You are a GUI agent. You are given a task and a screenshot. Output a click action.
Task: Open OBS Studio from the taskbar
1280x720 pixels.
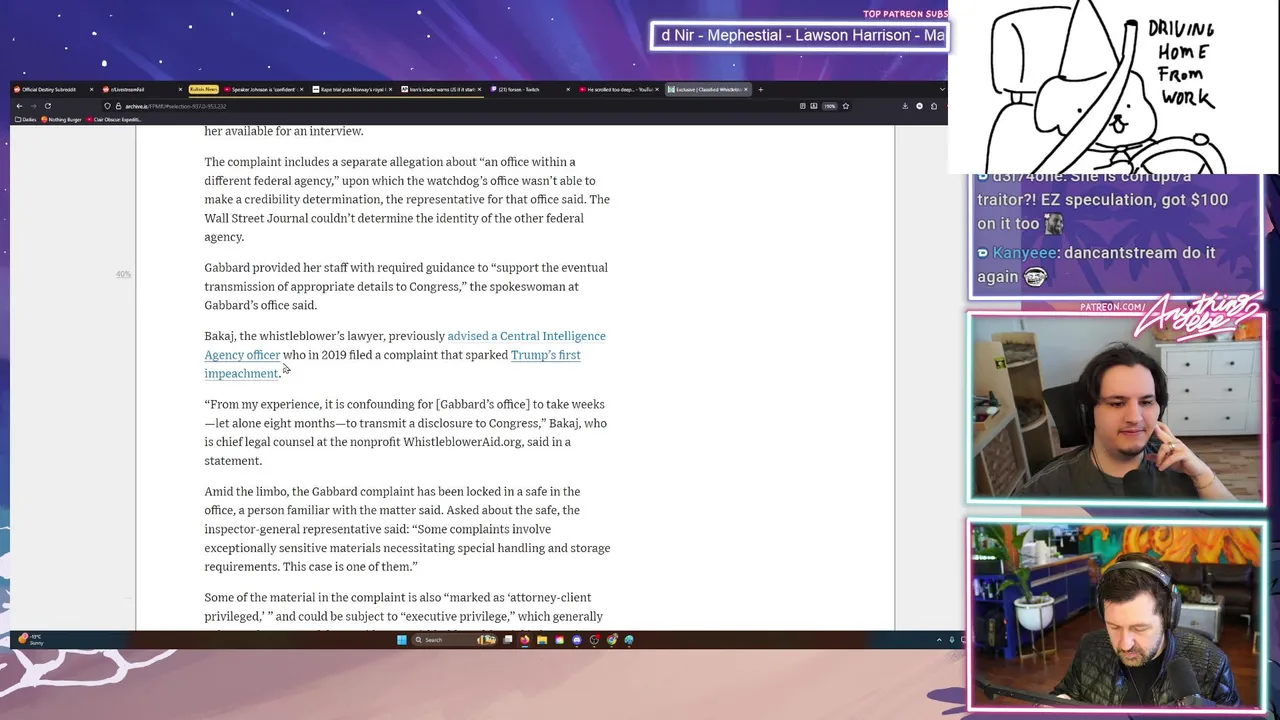594,640
